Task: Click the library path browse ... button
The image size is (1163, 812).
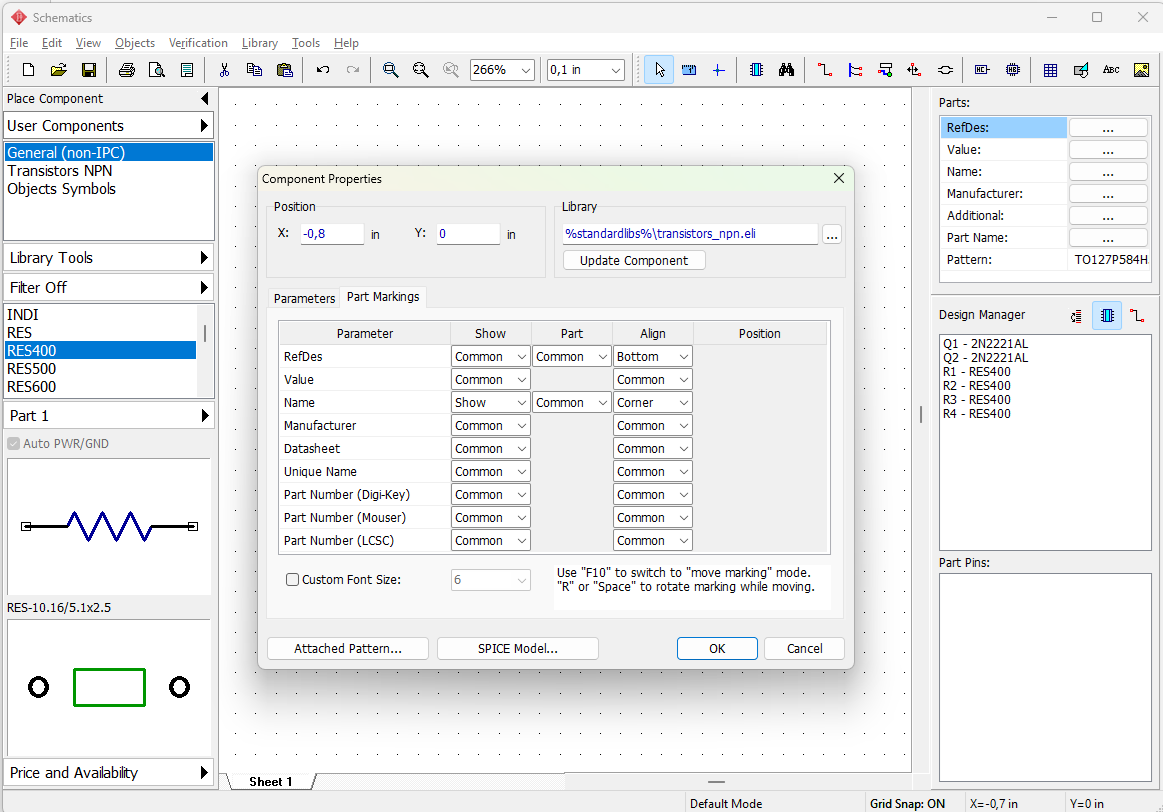Action: tap(831, 234)
